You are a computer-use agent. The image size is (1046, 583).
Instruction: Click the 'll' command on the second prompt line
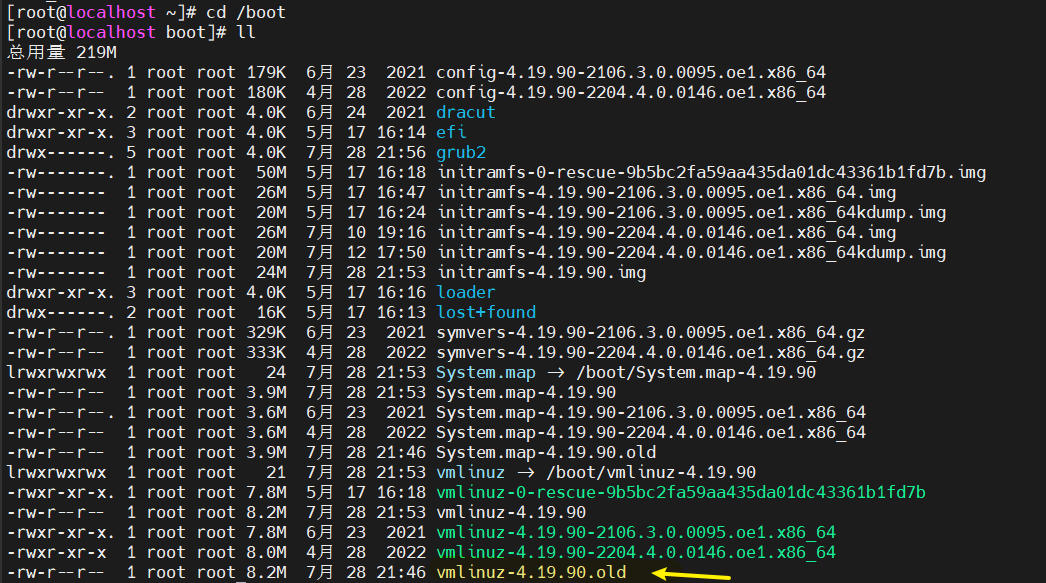pos(246,32)
